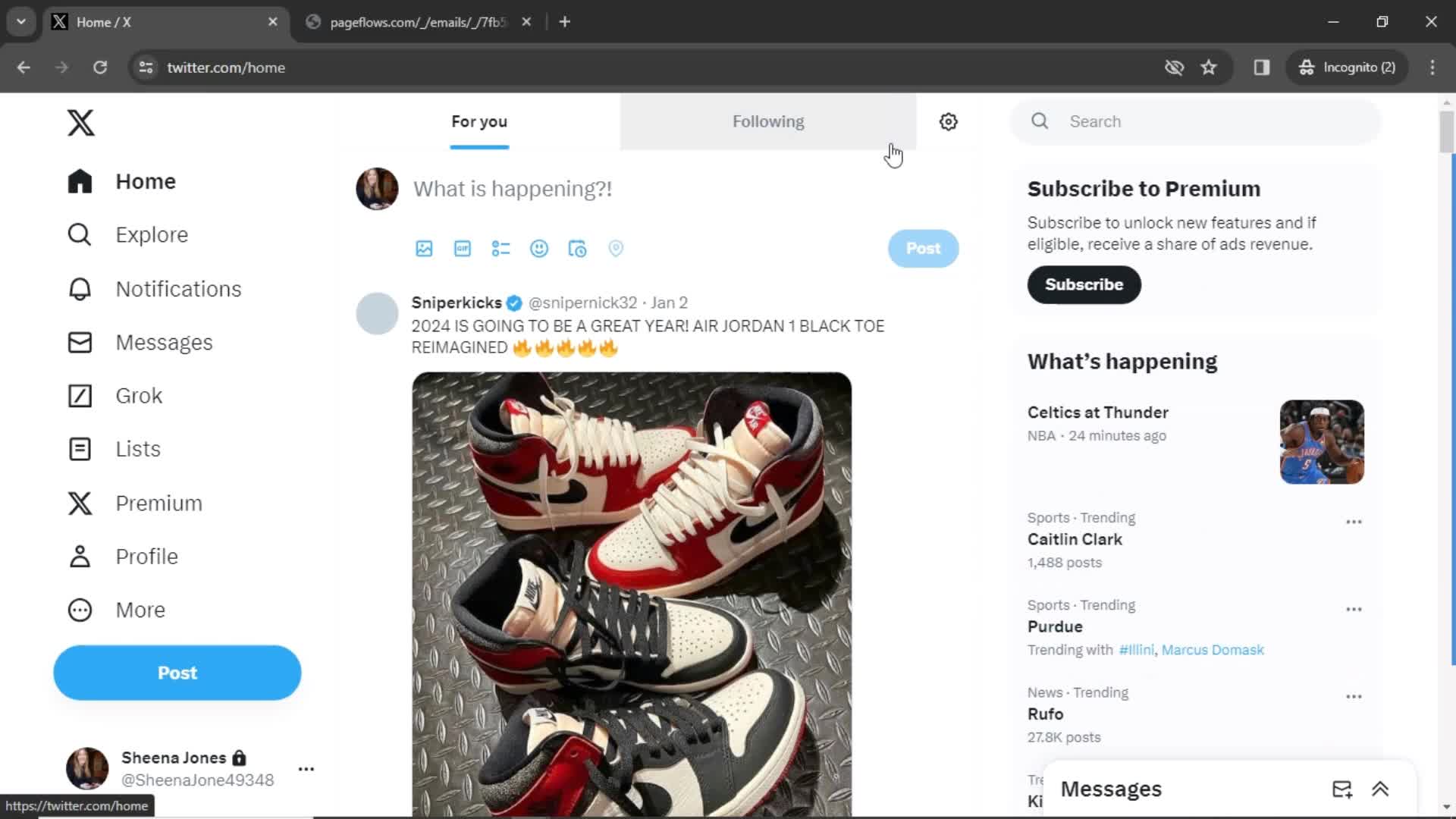This screenshot has width=1456, height=819.
Task: View site information icon in address bar
Action: point(146,67)
